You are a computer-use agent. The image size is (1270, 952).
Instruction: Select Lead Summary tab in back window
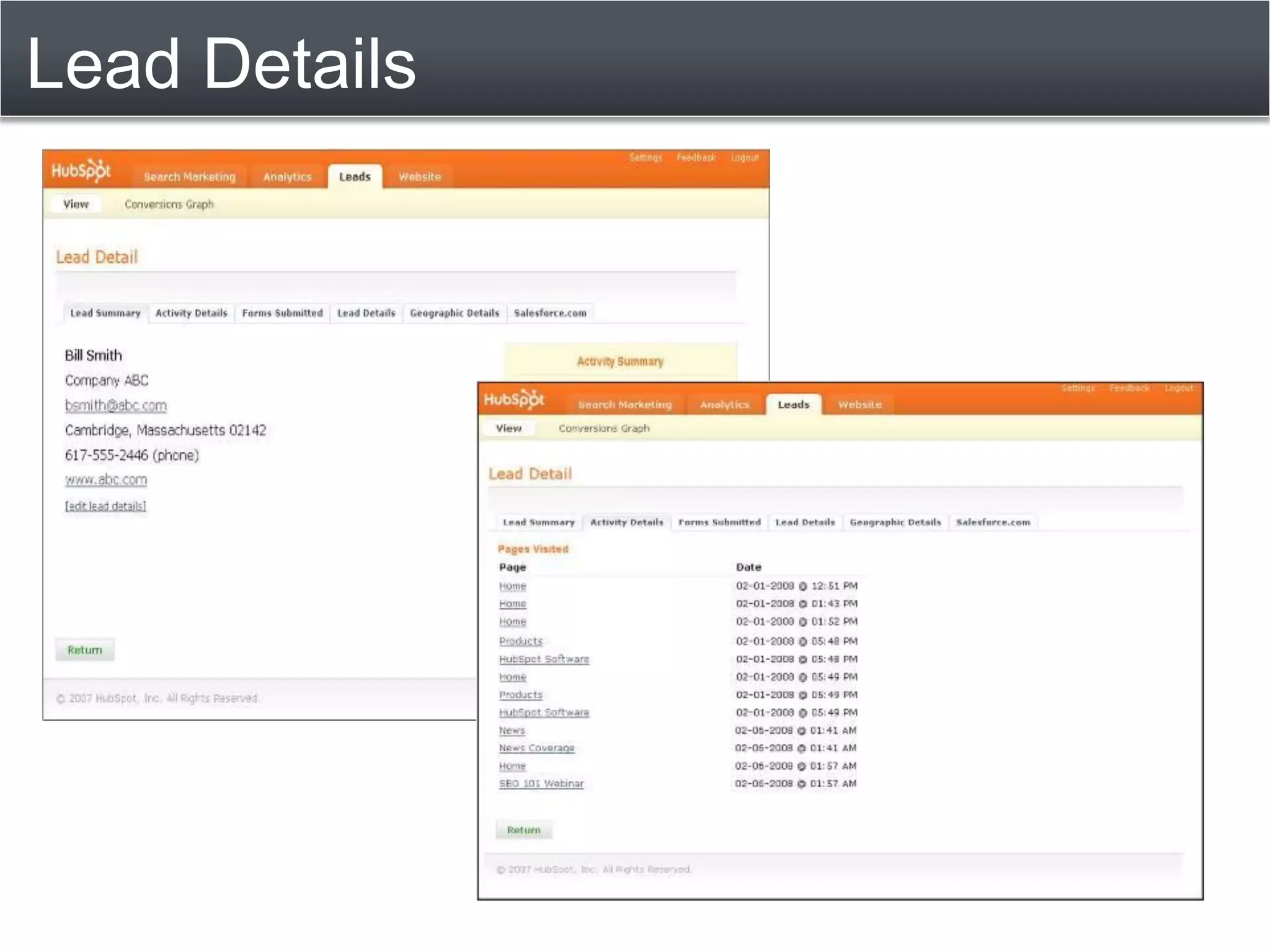[x=105, y=313]
